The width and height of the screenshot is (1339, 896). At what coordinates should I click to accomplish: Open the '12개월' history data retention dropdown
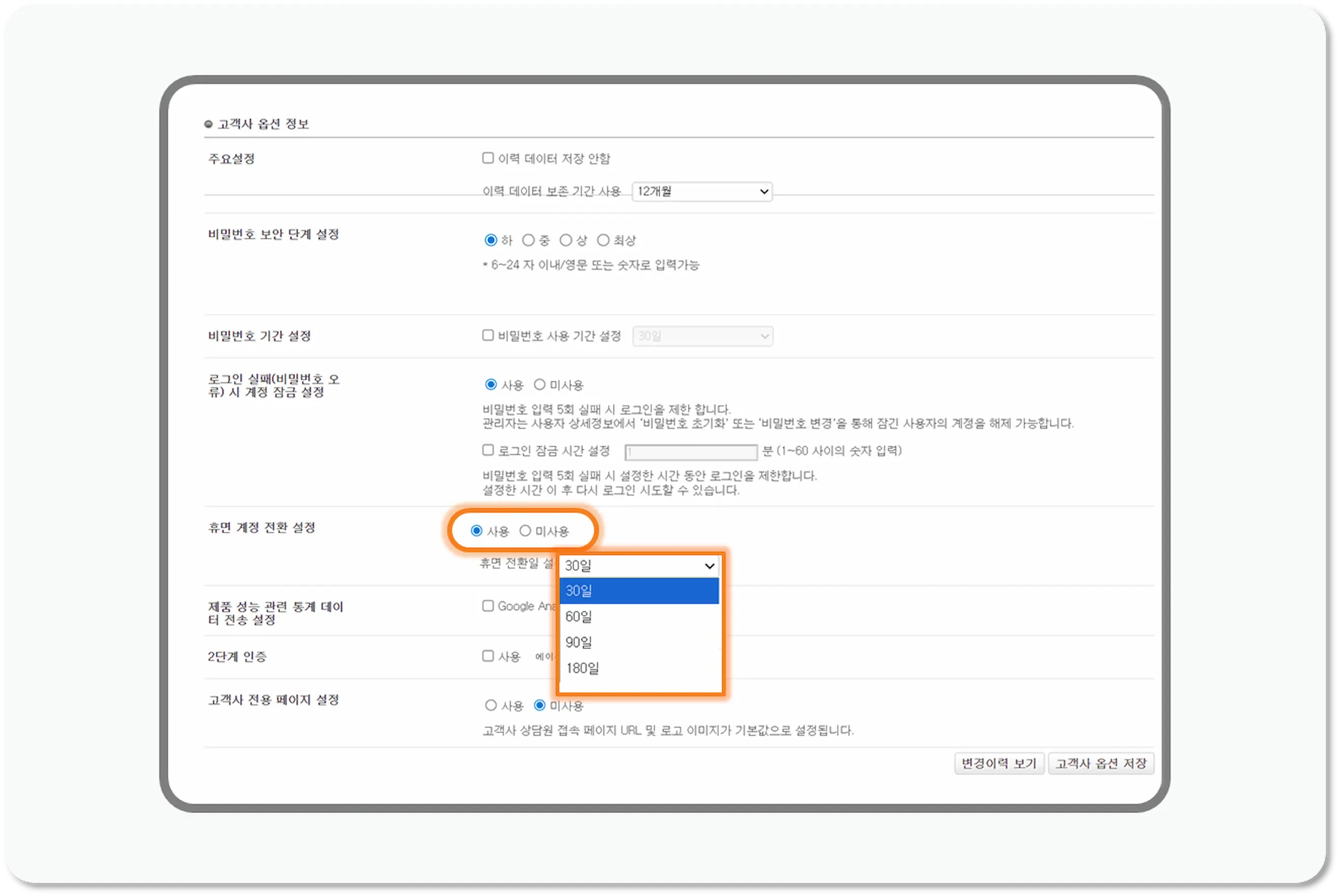701,192
